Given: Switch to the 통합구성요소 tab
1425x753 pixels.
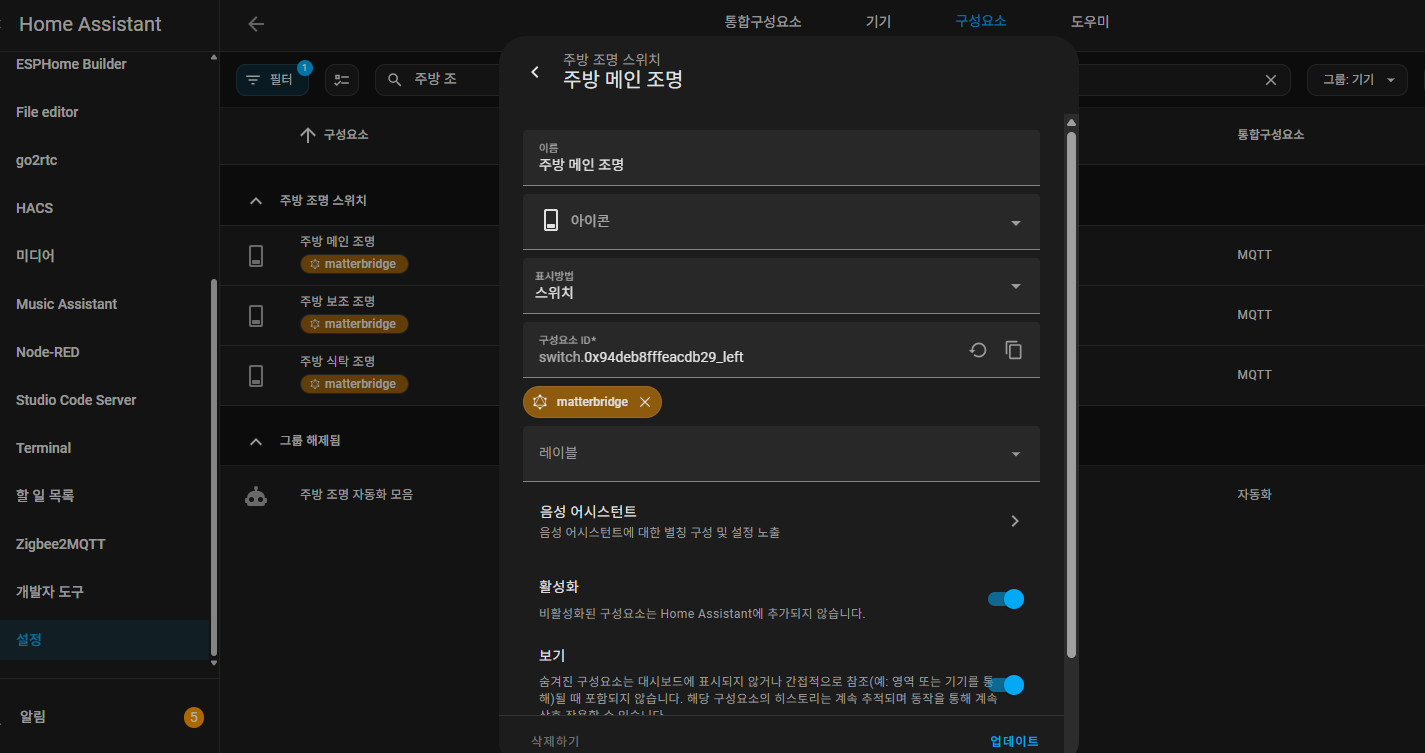Looking at the screenshot, I should click(x=762, y=22).
